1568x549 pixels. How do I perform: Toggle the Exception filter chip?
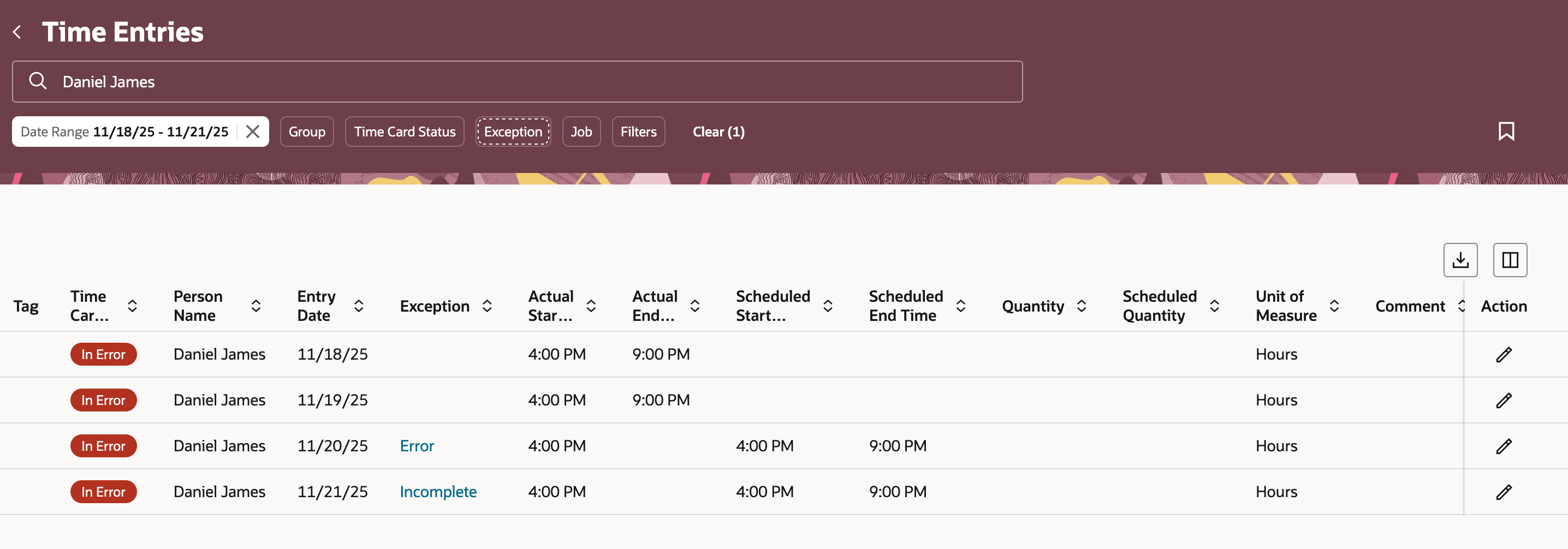(513, 131)
